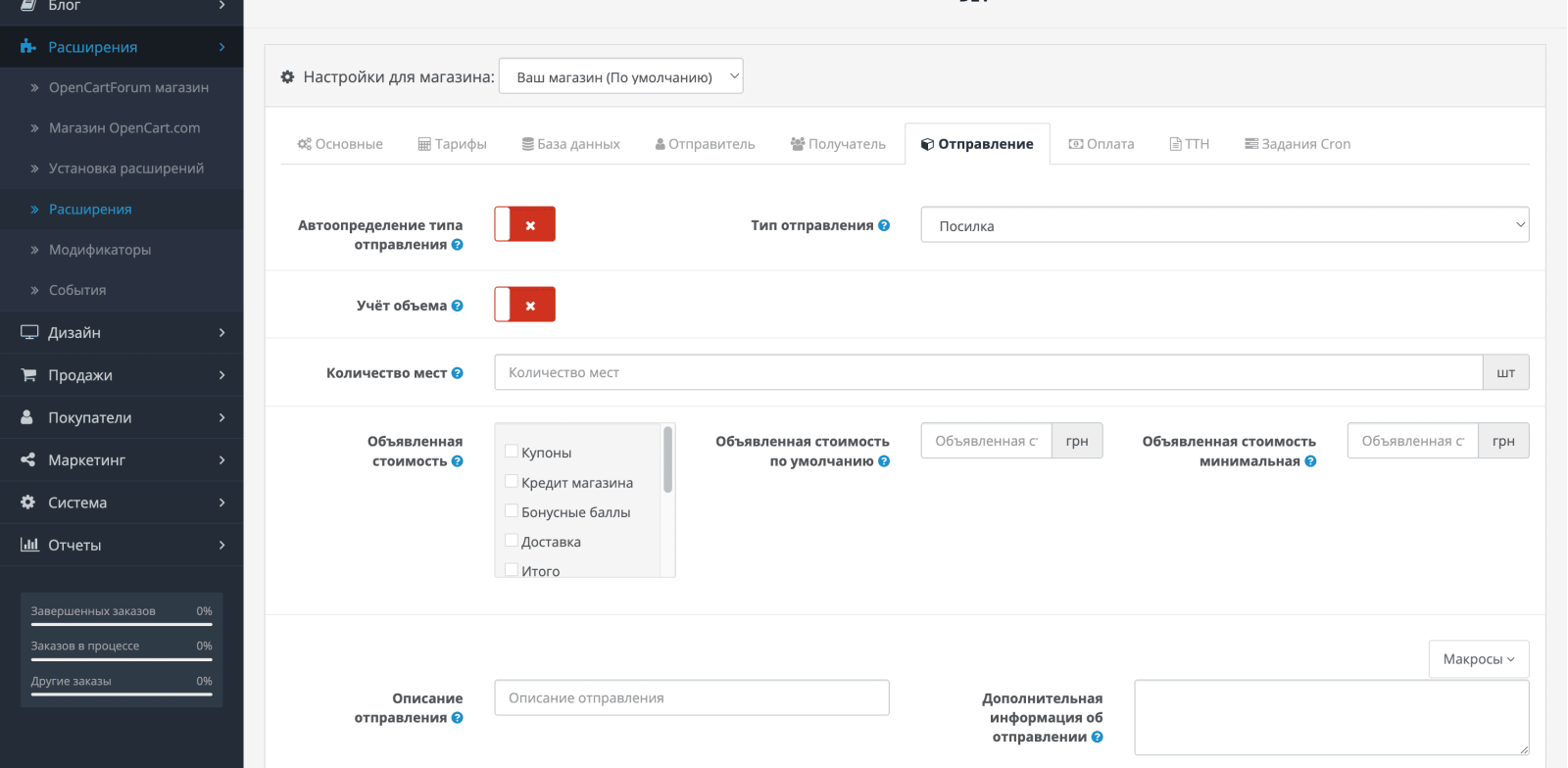Click the chart icon beside Отчеты

29,545
